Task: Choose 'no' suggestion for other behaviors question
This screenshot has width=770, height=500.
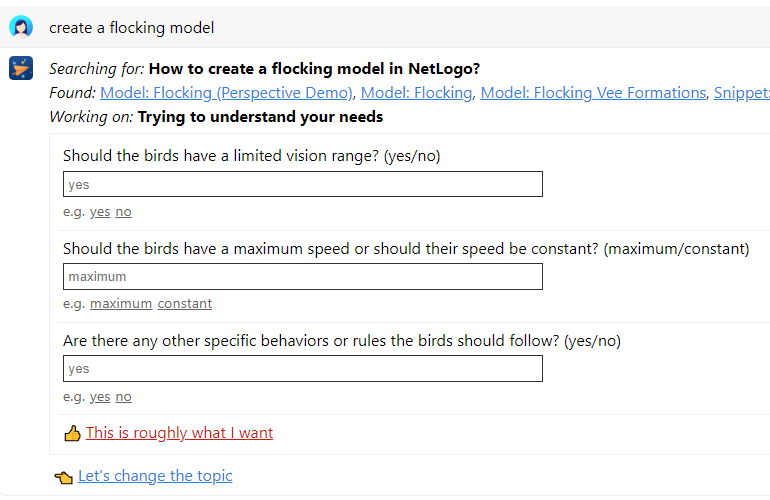Action: tap(124, 396)
